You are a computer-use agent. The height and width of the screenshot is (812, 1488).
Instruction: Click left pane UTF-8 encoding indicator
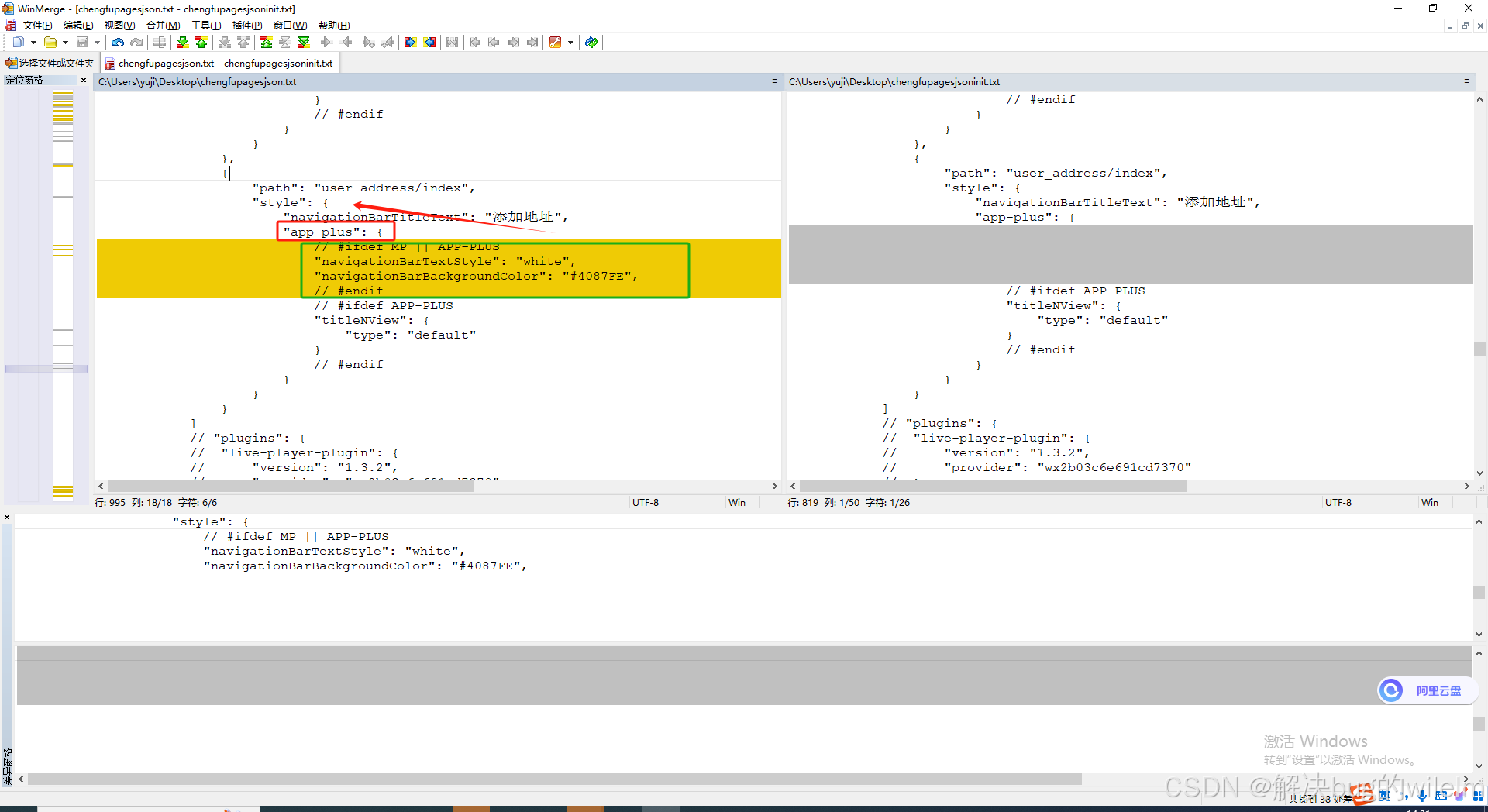[646, 503]
